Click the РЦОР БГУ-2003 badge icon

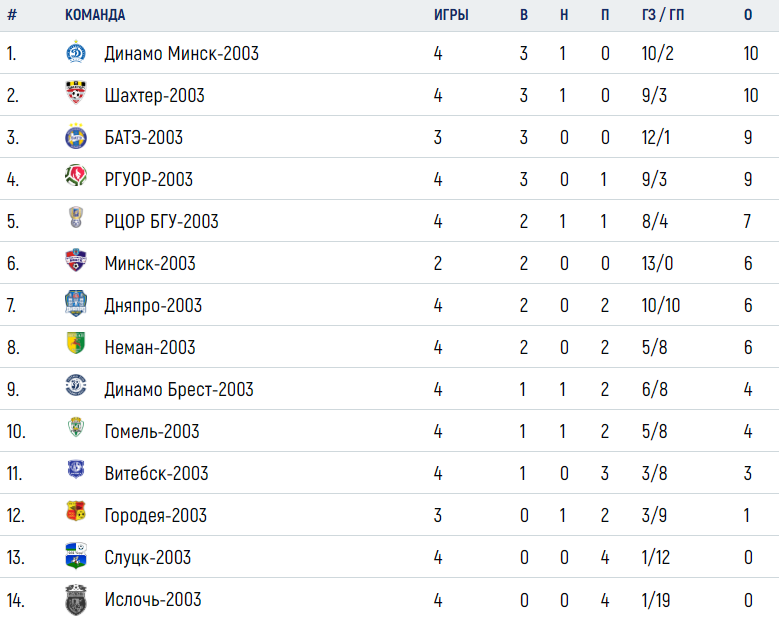click(x=76, y=218)
